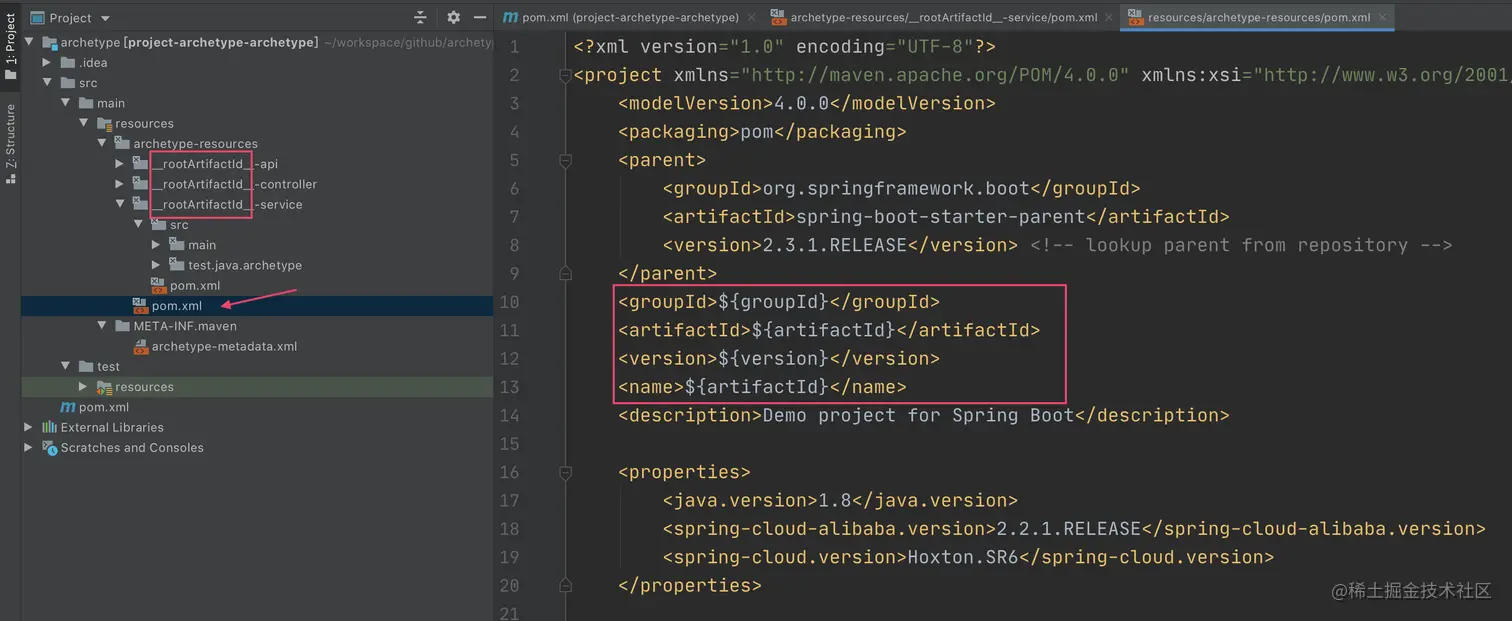Collapse the META-INF.maven folder
Screen dimensions: 1512x621
pyautogui.click(x=102, y=326)
